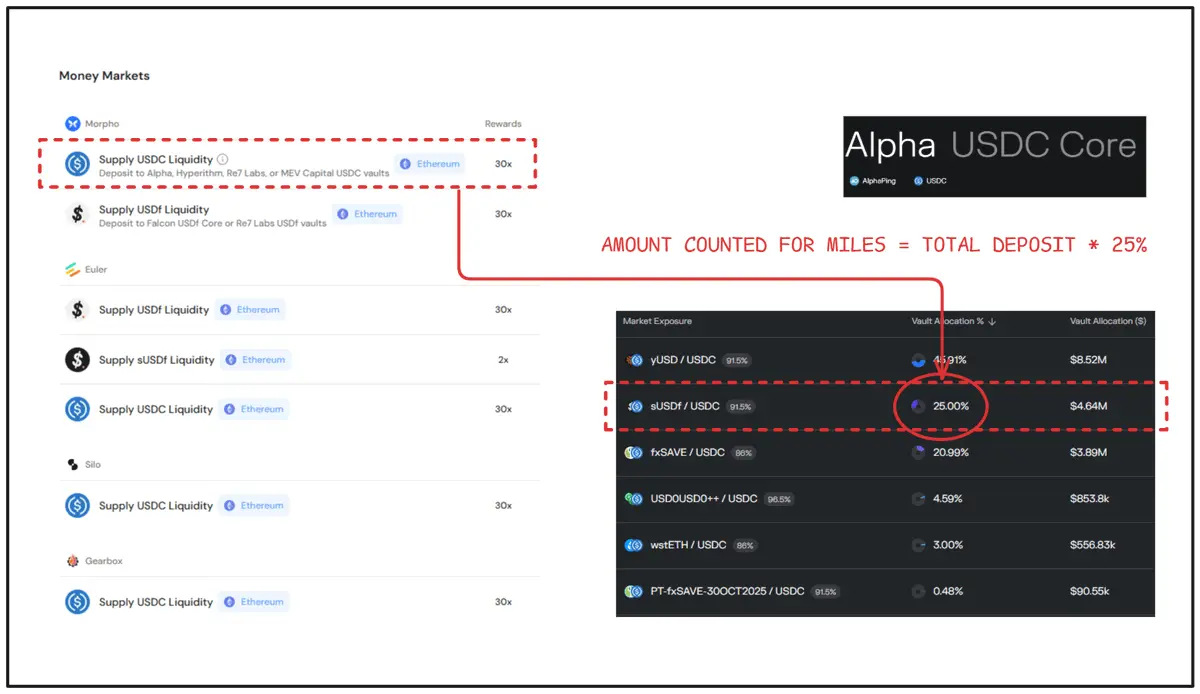
Task: Click the USDC coin icon in Morpho's USDC row
Action: tap(77, 164)
